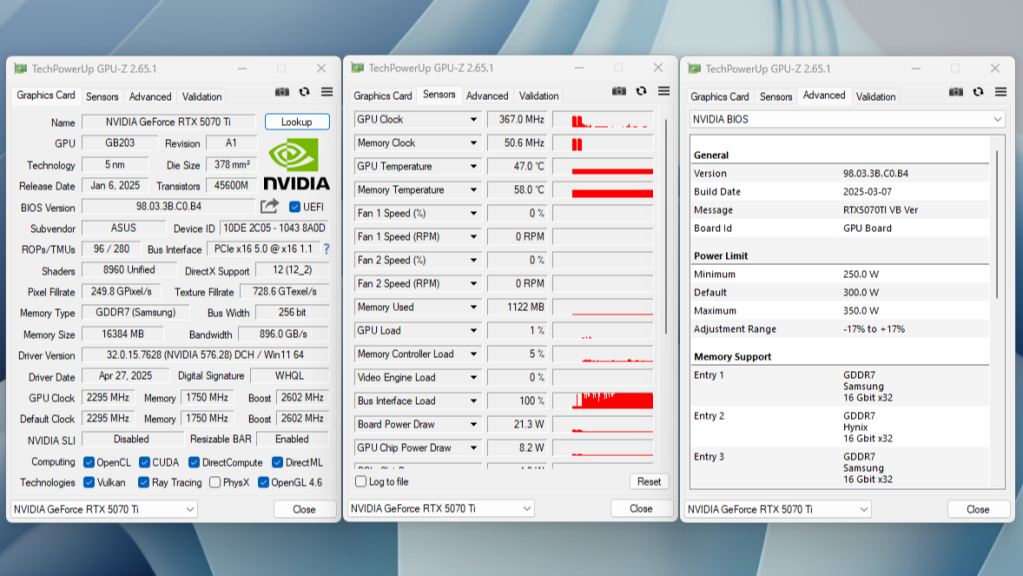Switch to Advanced tab in Graphics Card window
This screenshot has height=576, width=1023.
[150, 97]
